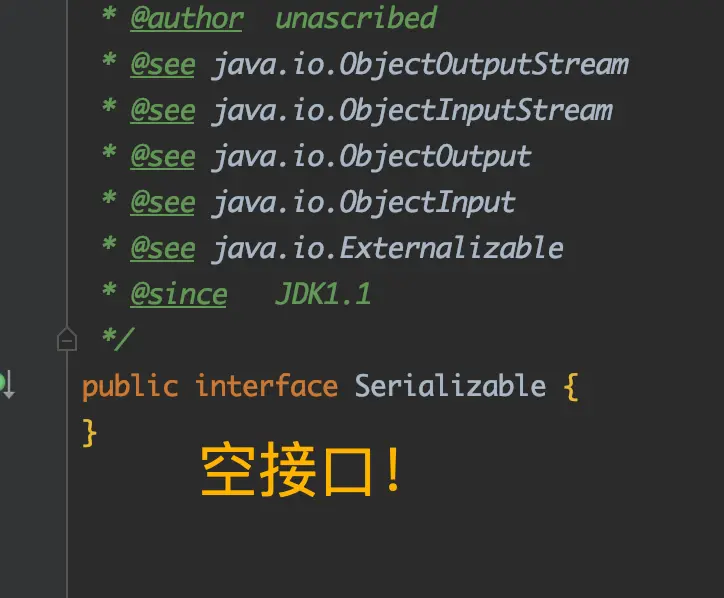724x598 pixels.
Task: Click the comment end marker */
Action: tap(118, 338)
